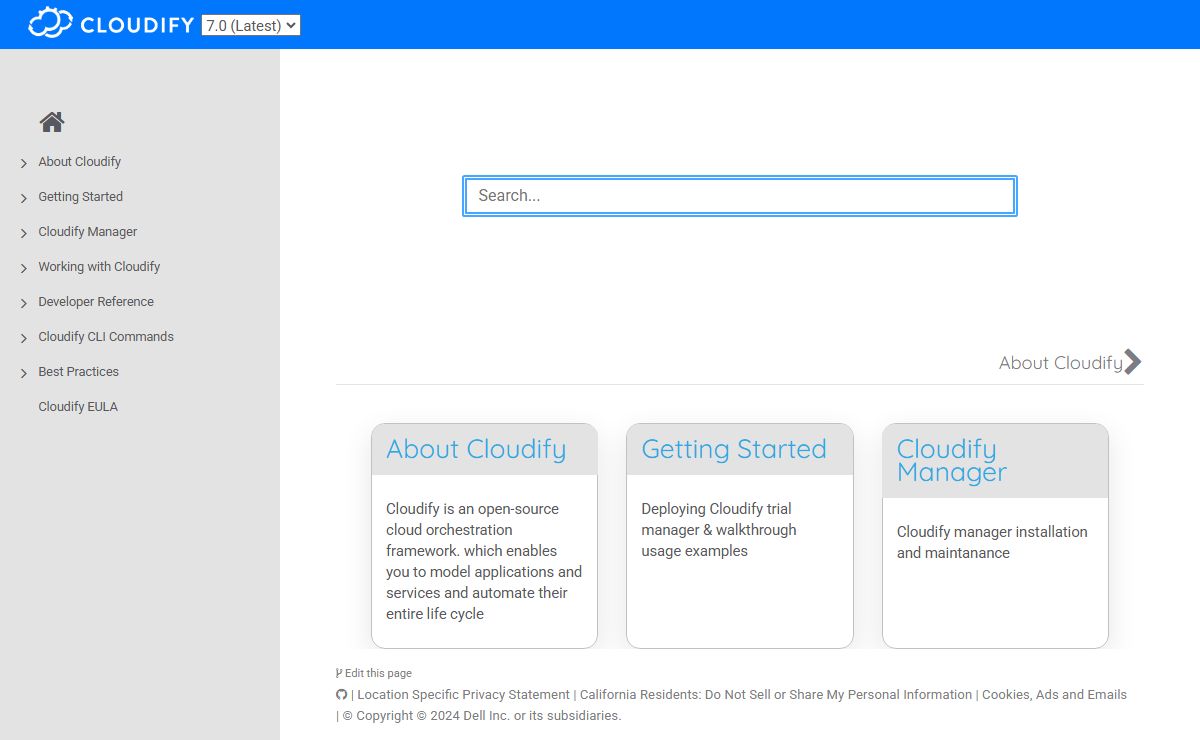Expand the Cloudify CLI Commands chevron
Image resolution: width=1200 pixels, height=740 pixels.
point(24,338)
